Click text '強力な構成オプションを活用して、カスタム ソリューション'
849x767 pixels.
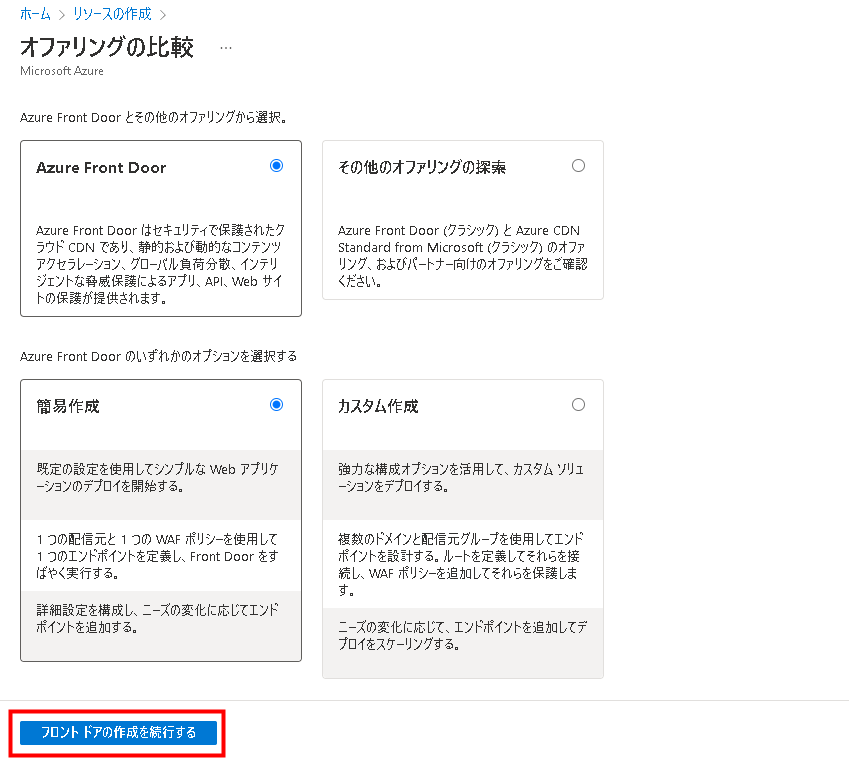(461, 477)
